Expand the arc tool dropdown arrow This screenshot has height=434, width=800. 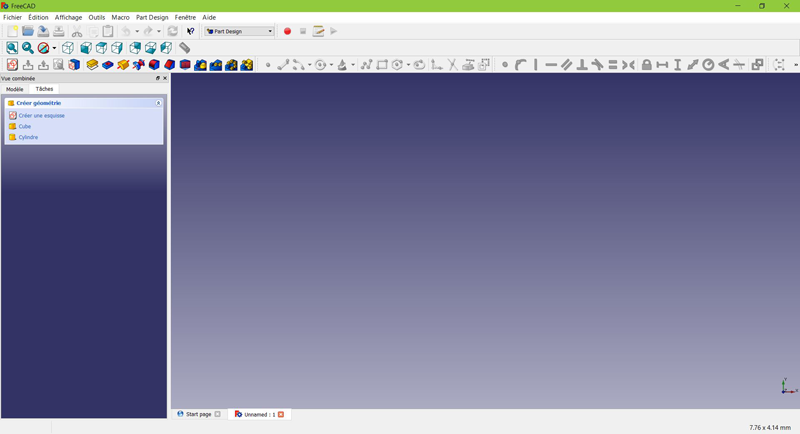pos(309,65)
